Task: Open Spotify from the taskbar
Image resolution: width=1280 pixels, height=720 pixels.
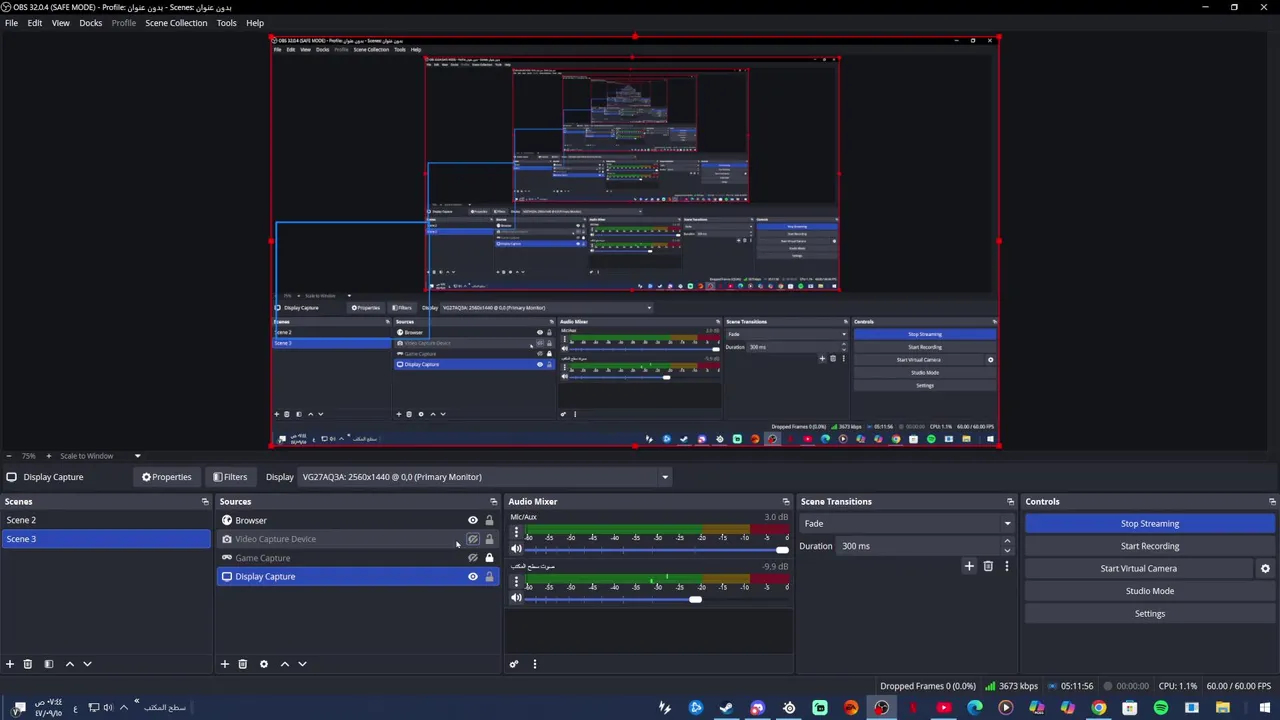Action: [1161, 708]
